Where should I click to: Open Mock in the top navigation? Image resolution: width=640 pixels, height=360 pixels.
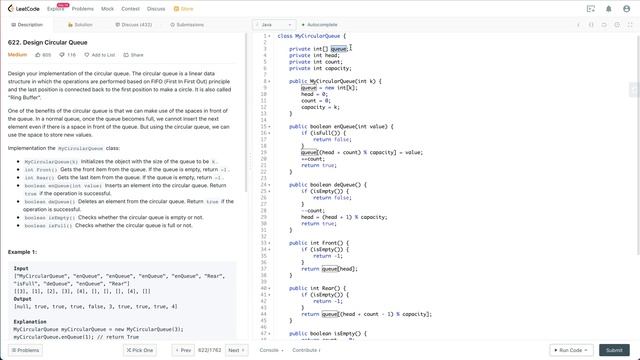click(x=107, y=9)
